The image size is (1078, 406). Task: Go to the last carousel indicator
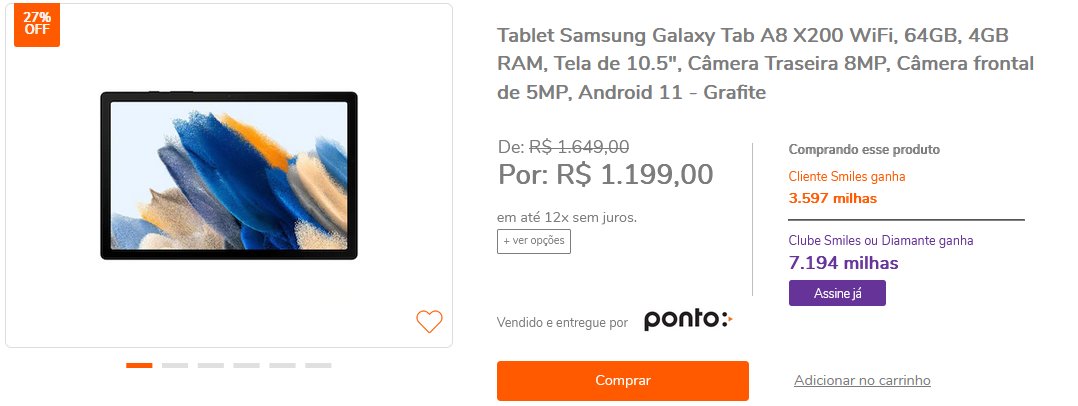(x=318, y=365)
